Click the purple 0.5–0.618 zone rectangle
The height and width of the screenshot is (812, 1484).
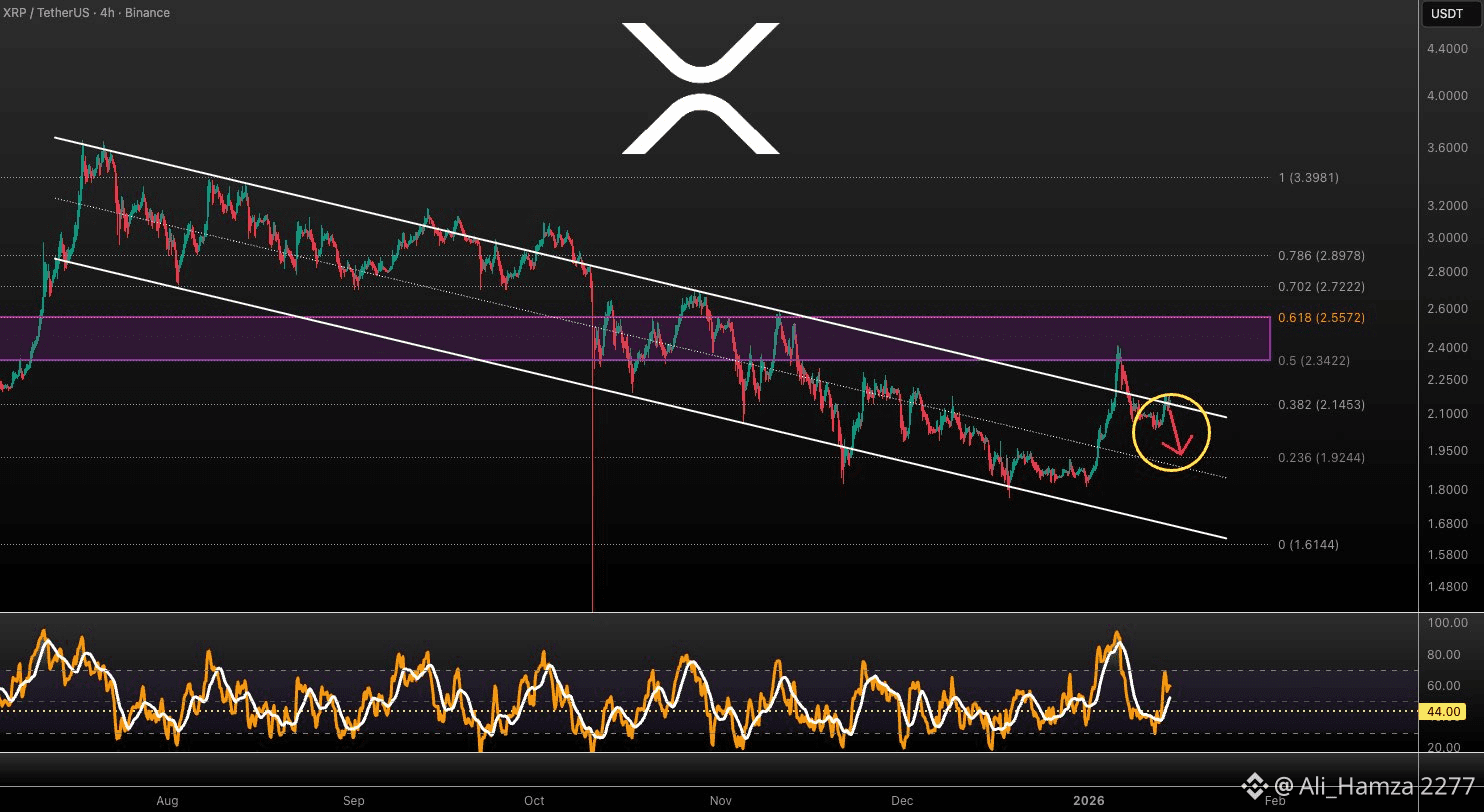click(635, 338)
